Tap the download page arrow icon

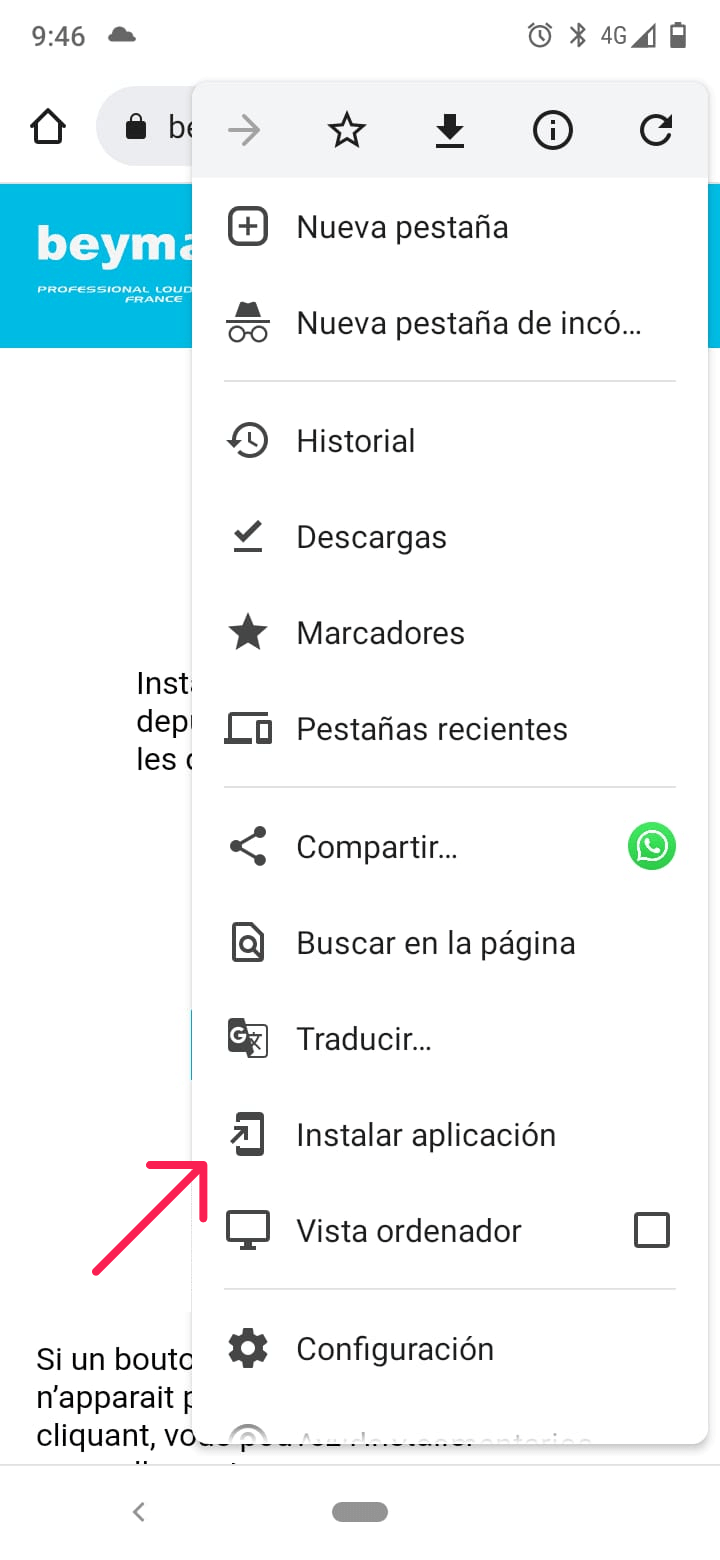450,130
